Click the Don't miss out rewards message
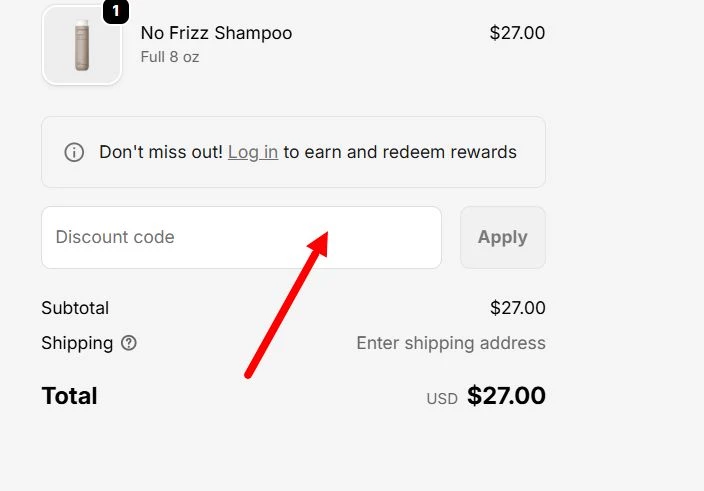 pyautogui.click(x=160, y=152)
